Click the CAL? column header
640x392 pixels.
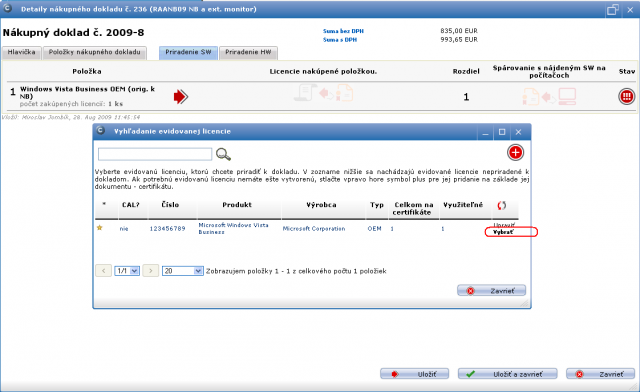[x=131, y=205]
